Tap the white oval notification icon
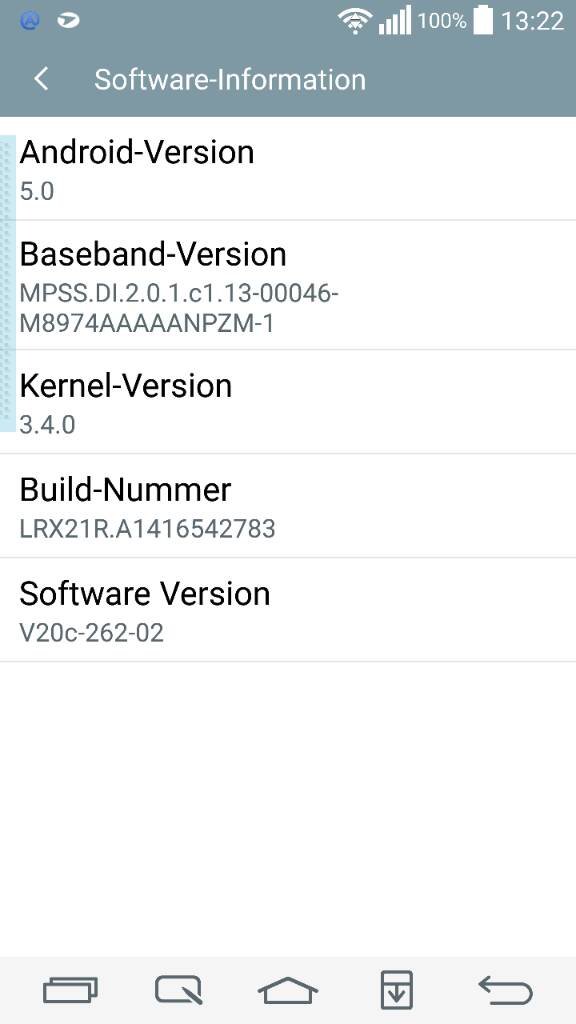 (68, 21)
